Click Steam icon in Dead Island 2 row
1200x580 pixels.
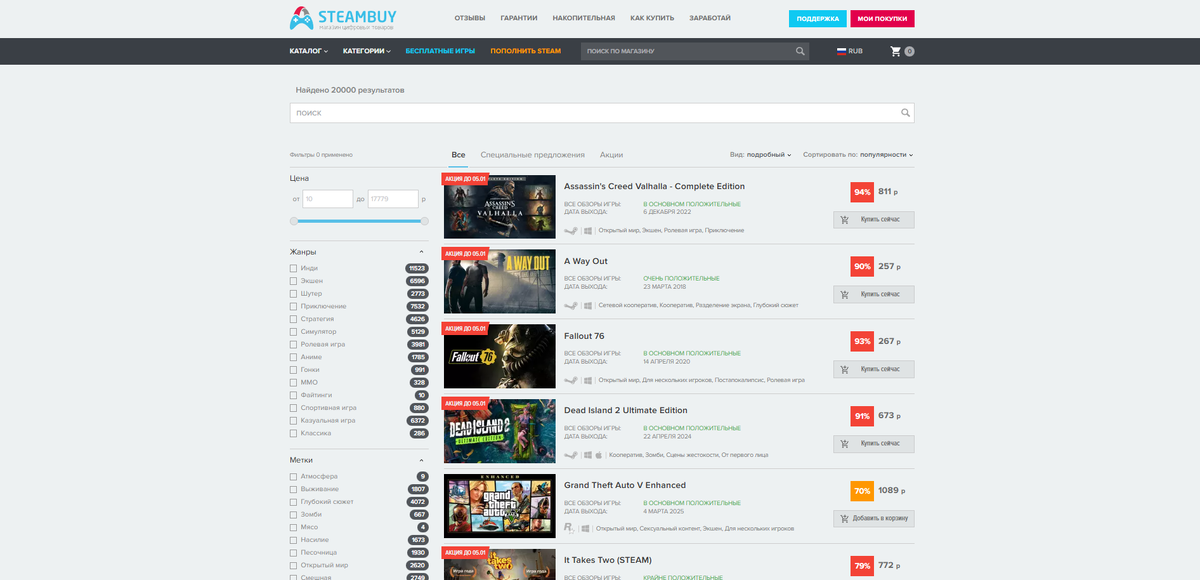[x=570, y=455]
